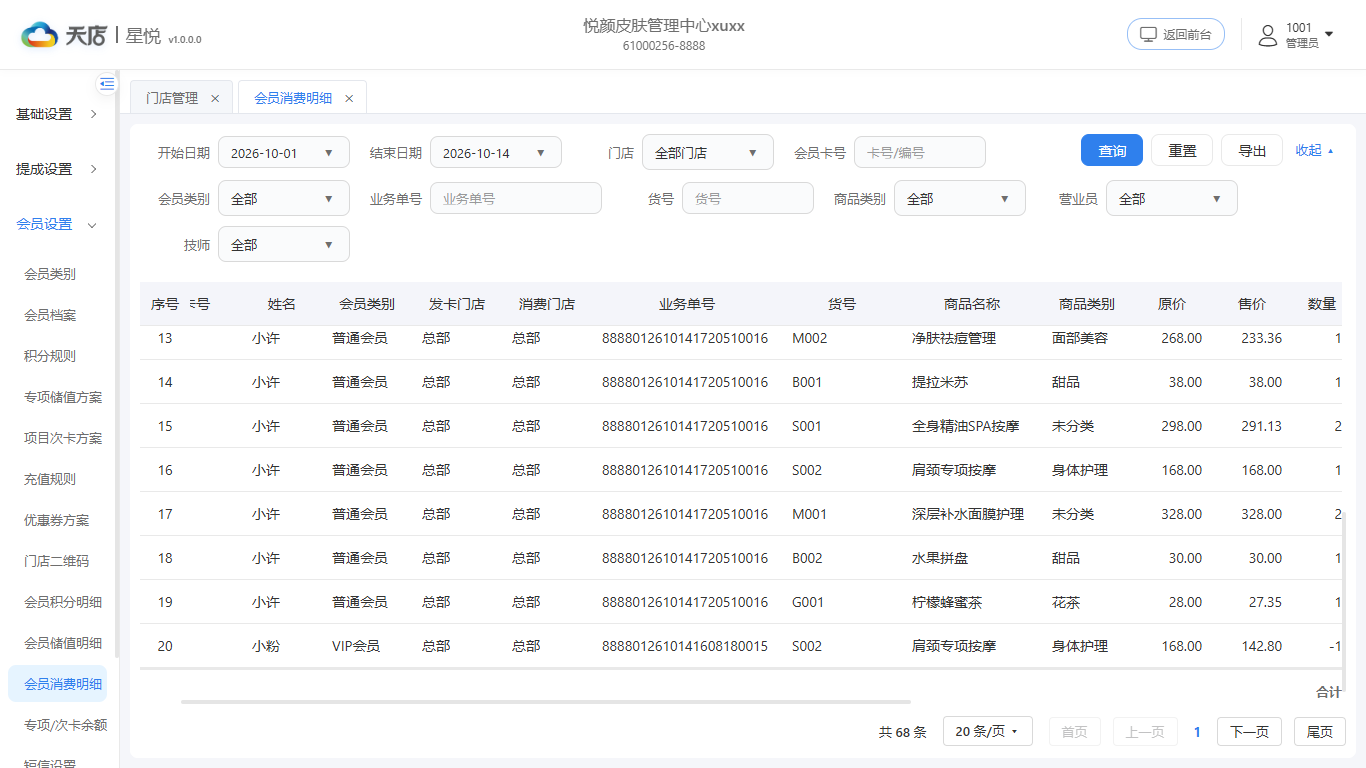Viewport: 1366px width, 768px height.
Task: Collapse the sidebar using the menu fold icon
Action: 107,84
